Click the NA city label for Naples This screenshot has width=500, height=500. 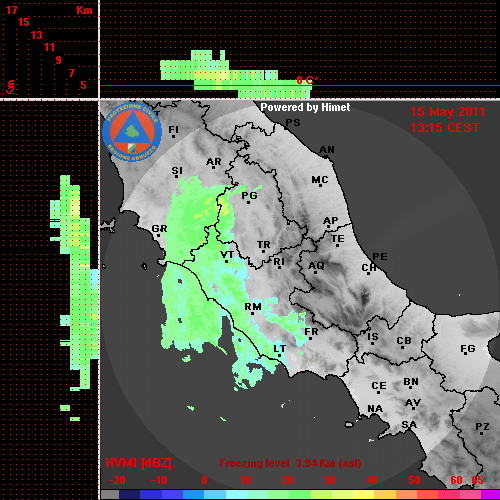pyautogui.click(x=375, y=409)
